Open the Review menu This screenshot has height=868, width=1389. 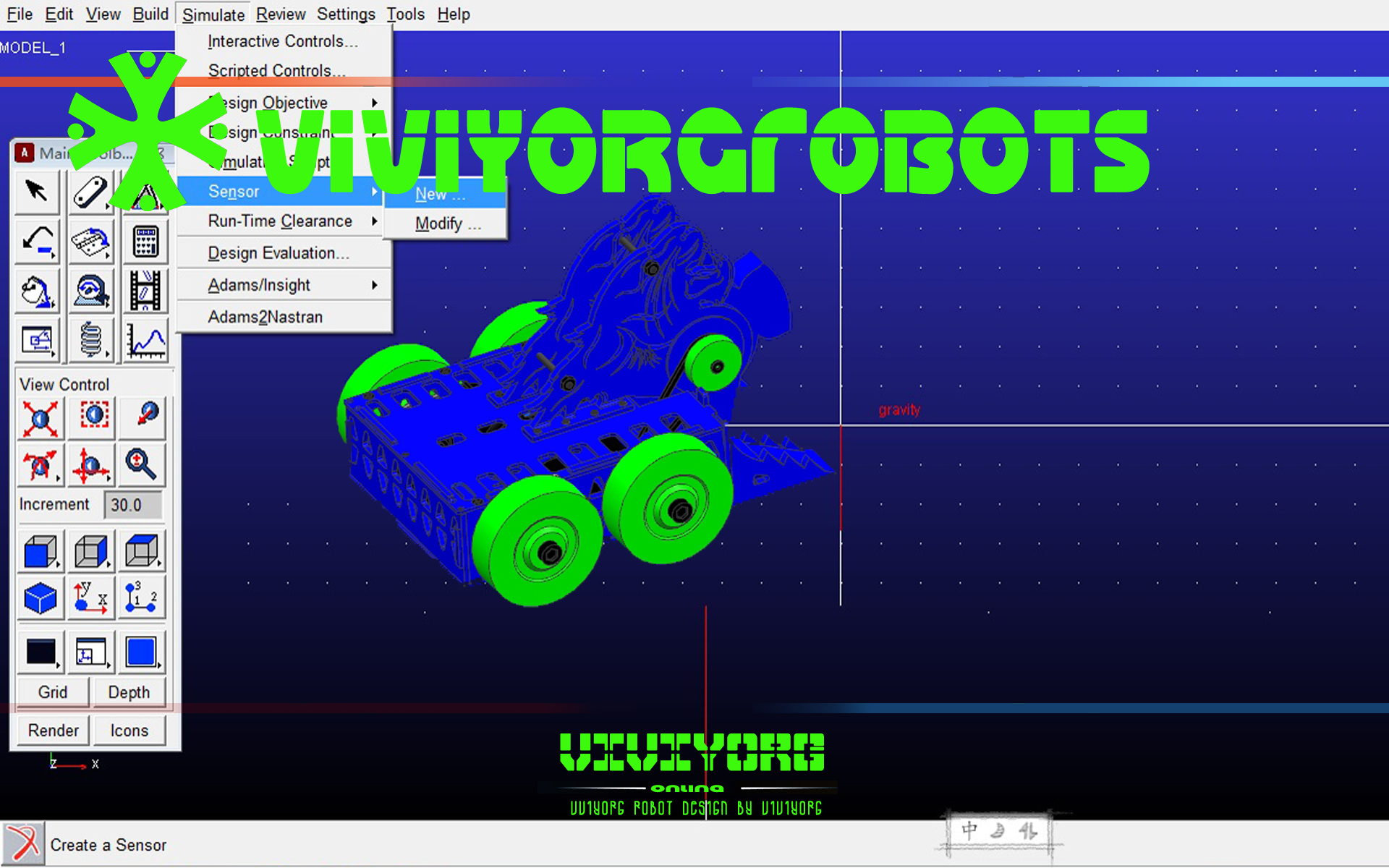point(281,14)
